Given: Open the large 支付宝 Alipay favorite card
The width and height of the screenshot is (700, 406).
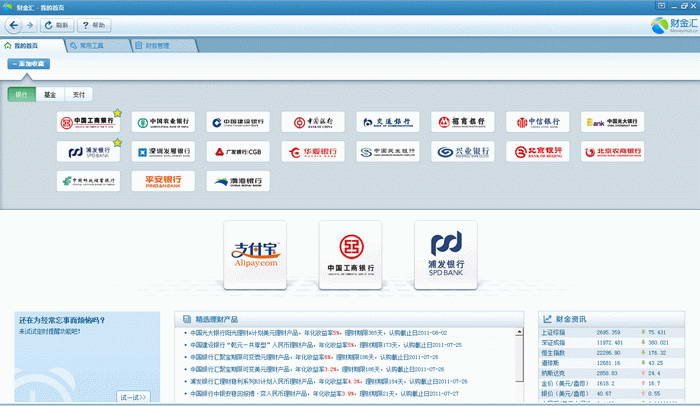Looking at the screenshot, I should point(255,255).
